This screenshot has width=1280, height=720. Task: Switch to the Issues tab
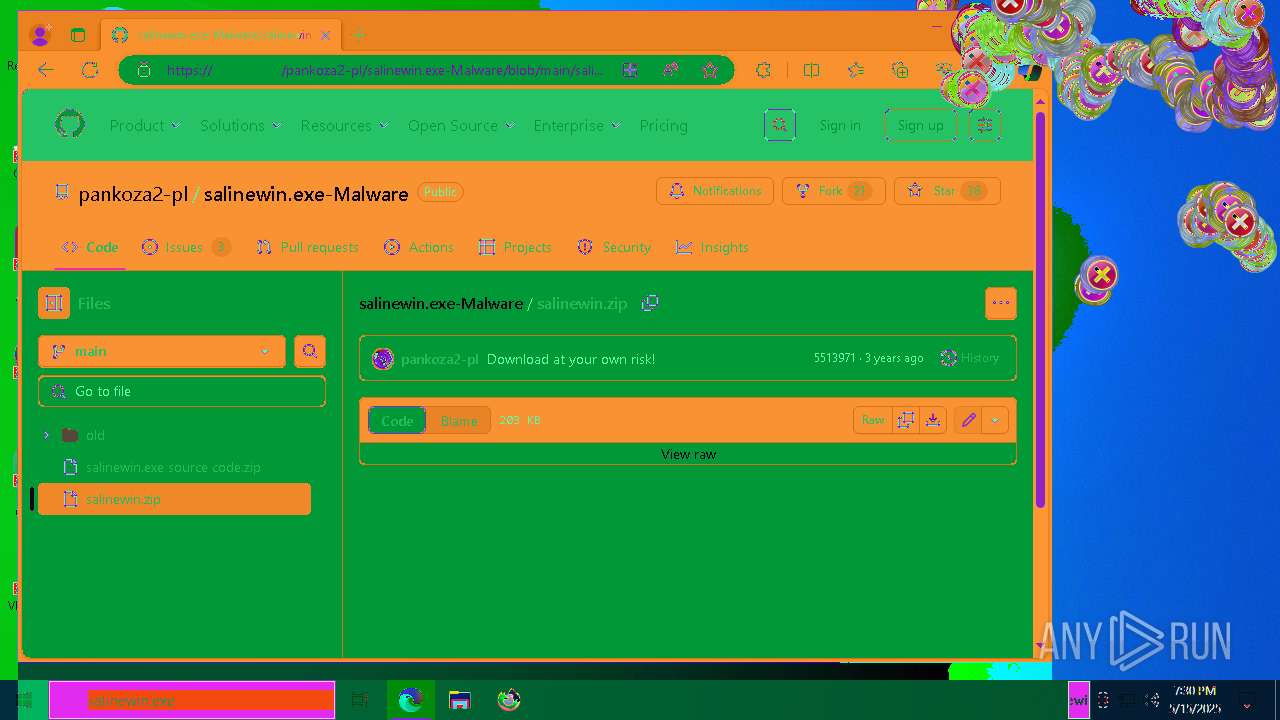coord(186,247)
